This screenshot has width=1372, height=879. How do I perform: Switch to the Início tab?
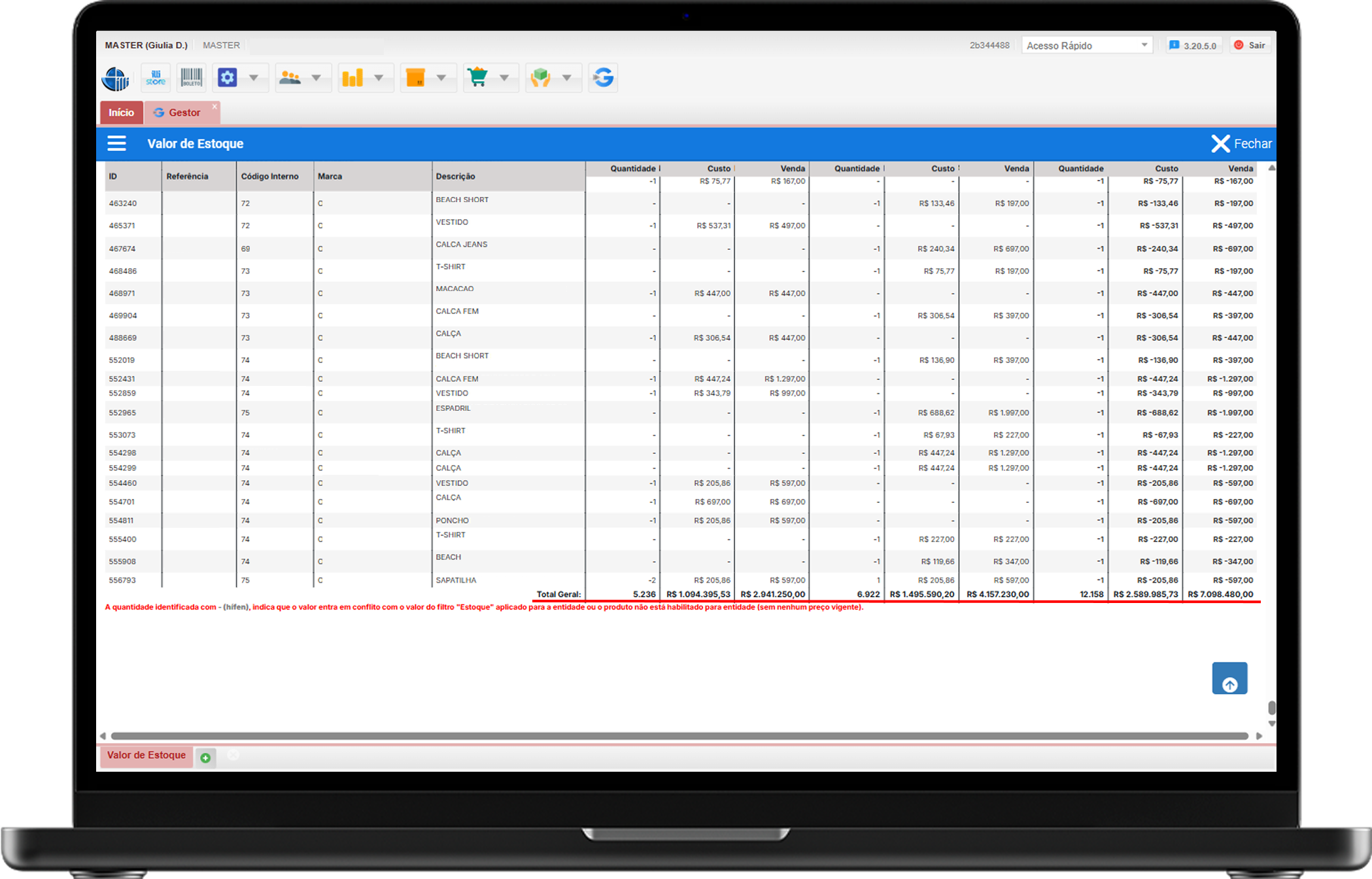[121, 112]
